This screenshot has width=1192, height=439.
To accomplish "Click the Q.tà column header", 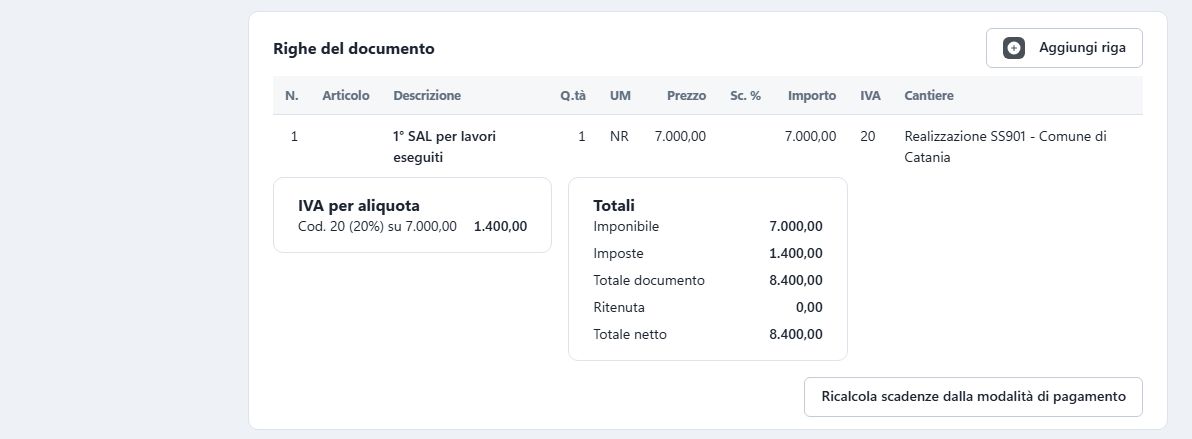I will click(573, 96).
